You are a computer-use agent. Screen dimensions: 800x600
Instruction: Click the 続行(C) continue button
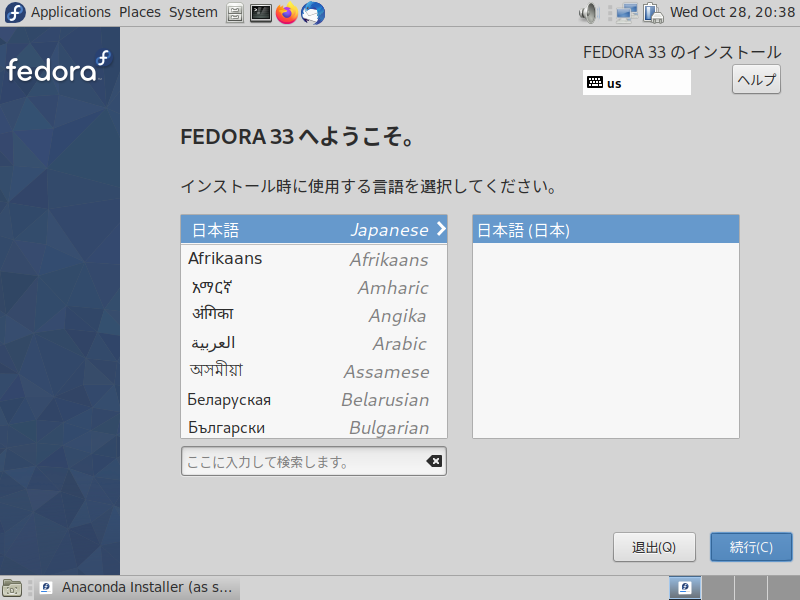coord(751,547)
